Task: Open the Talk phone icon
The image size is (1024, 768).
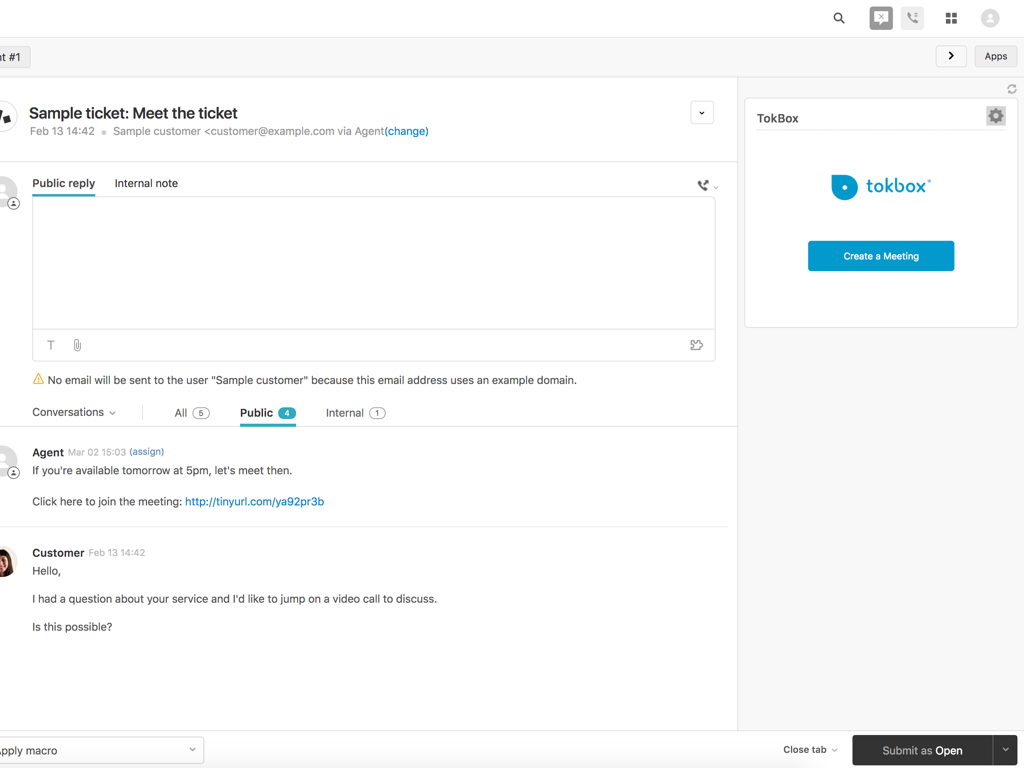Action: (912, 17)
